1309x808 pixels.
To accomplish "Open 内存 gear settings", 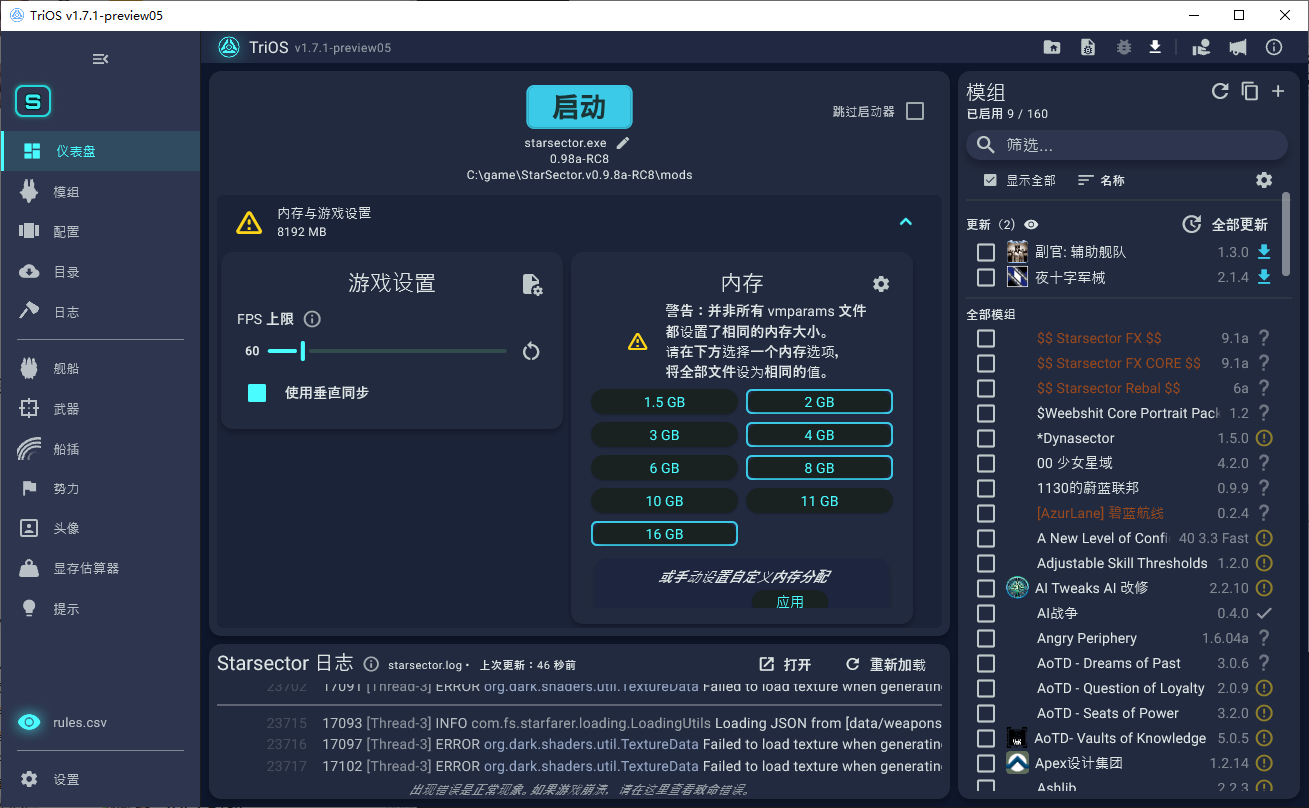I will 881,284.
